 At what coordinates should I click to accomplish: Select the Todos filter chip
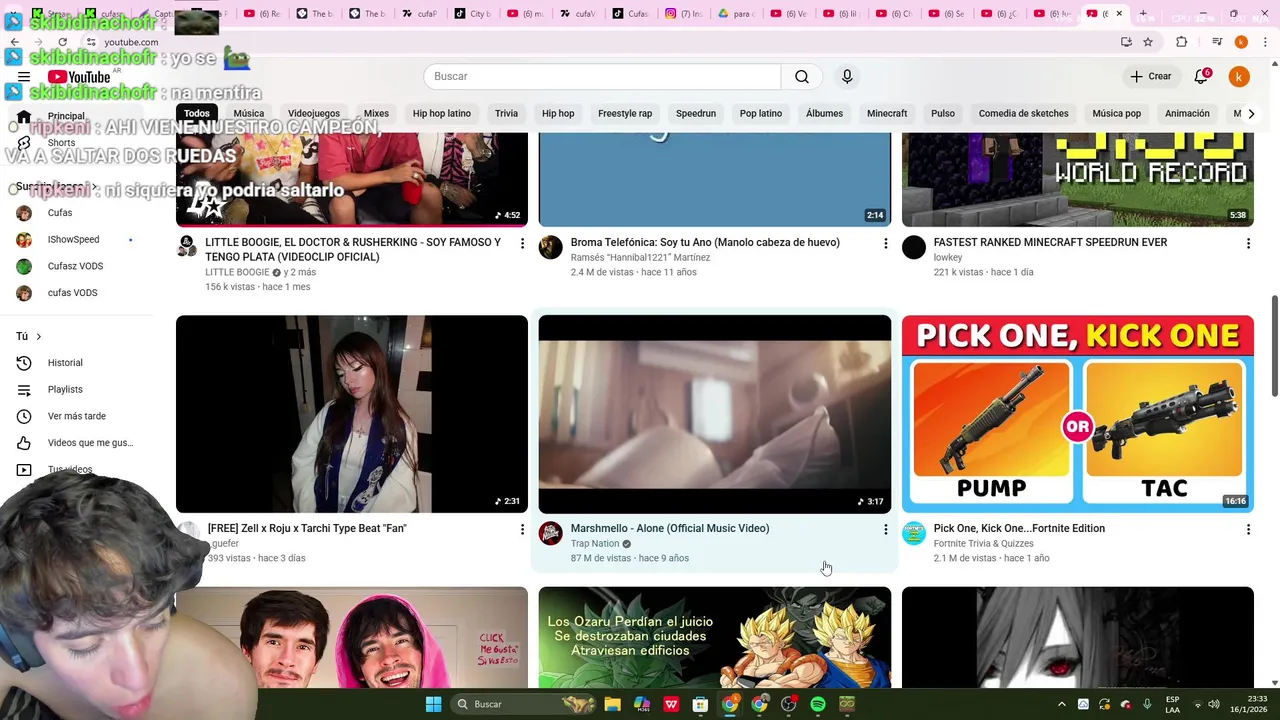197,114
